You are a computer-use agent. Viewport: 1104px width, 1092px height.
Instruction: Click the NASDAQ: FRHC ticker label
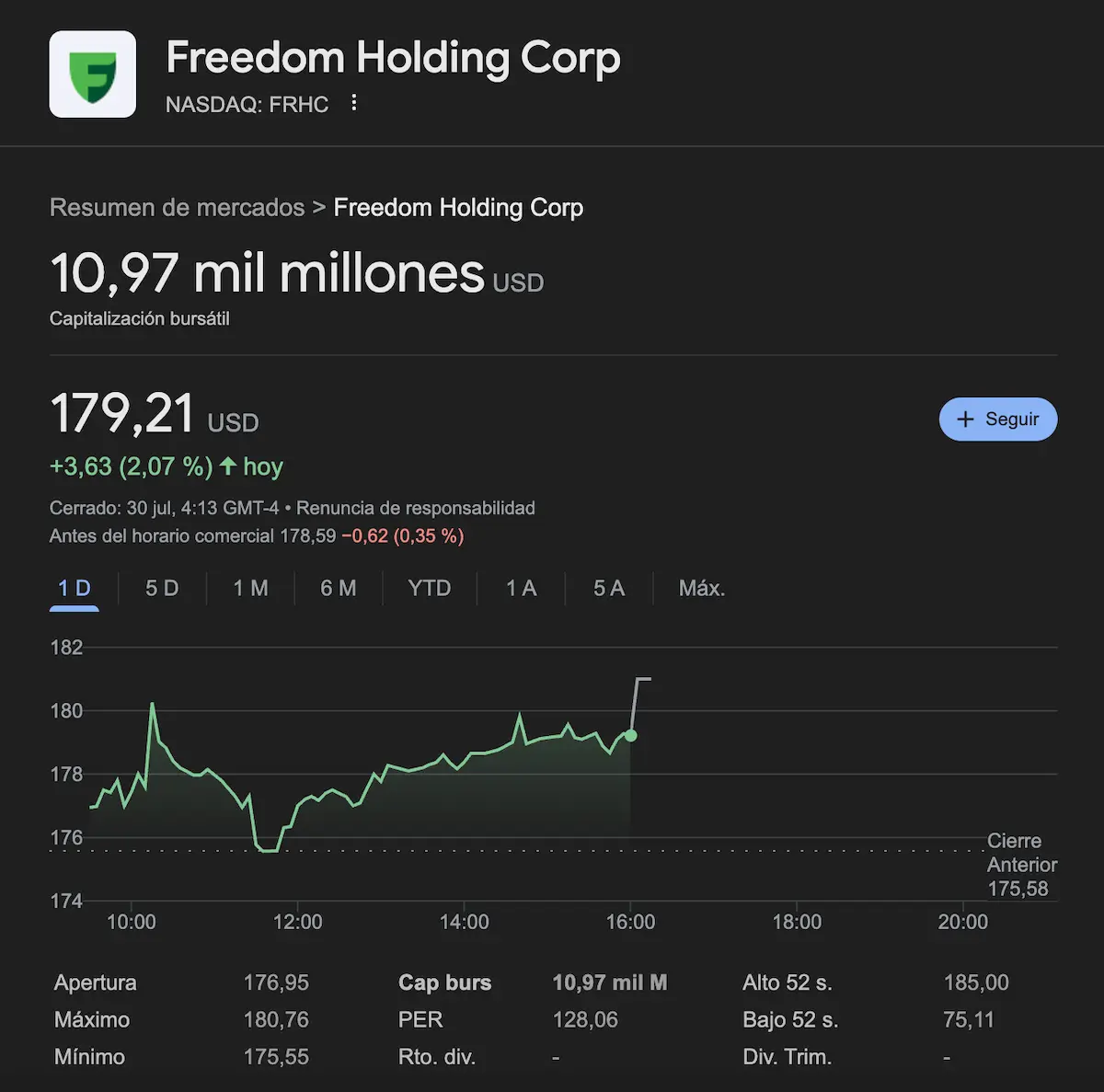click(x=247, y=104)
